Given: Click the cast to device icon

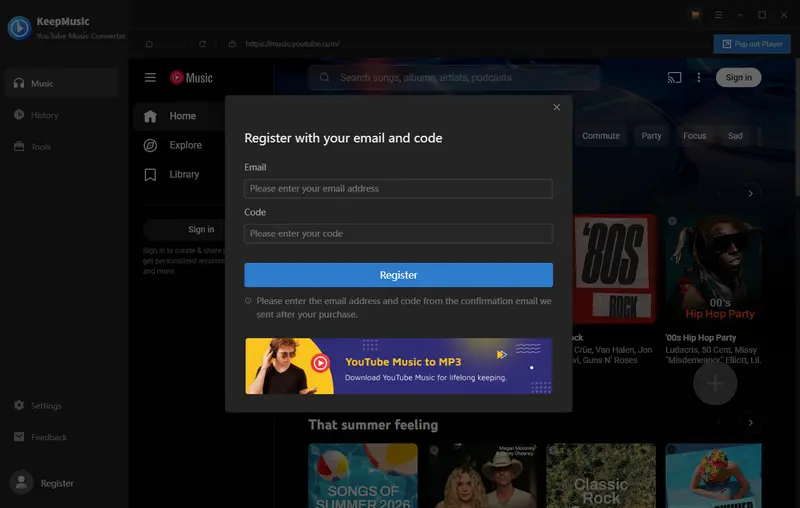Looking at the screenshot, I should (x=674, y=78).
